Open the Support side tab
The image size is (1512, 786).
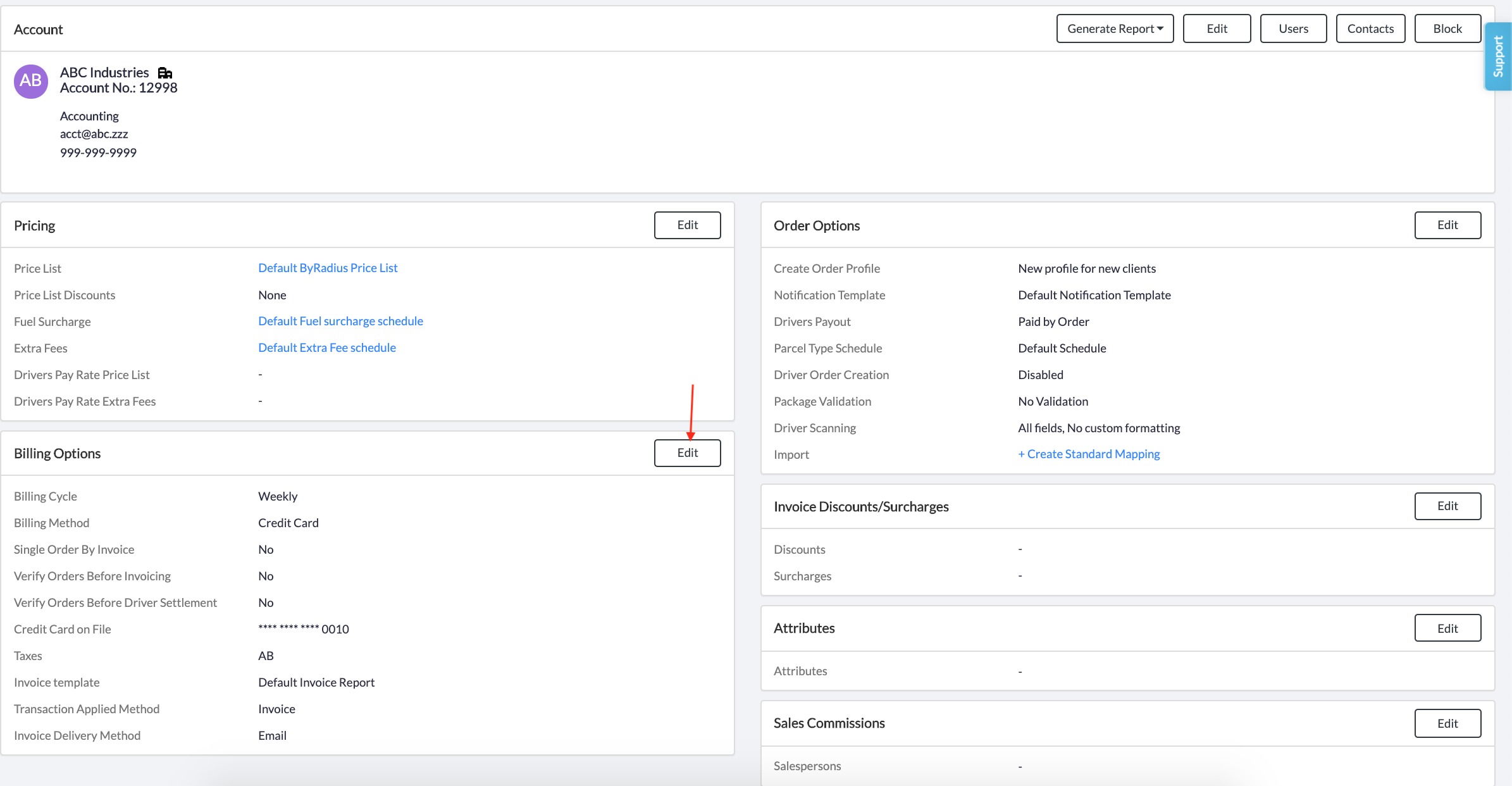pos(1498,57)
